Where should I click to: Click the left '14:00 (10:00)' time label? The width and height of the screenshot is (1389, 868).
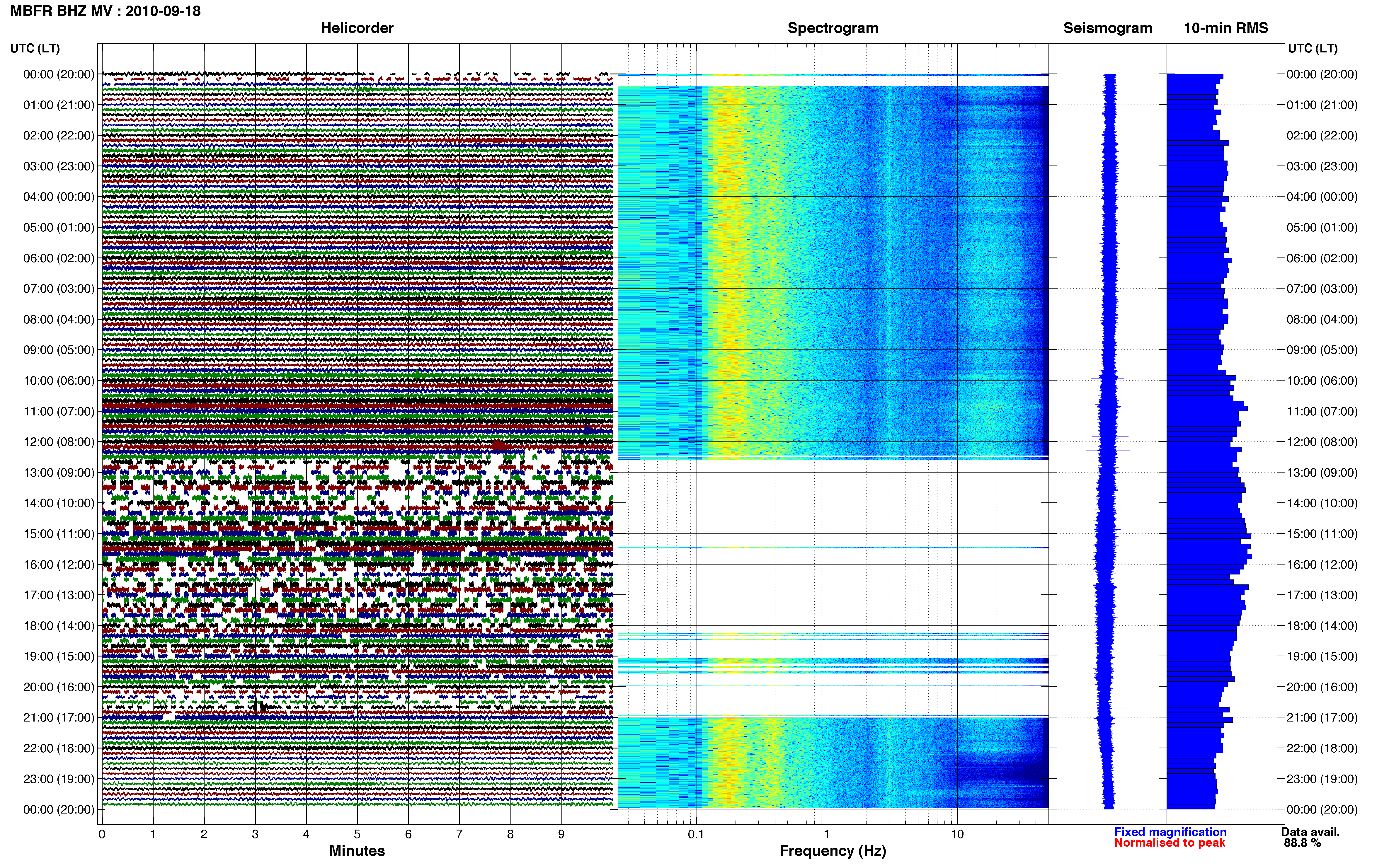click(59, 504)
